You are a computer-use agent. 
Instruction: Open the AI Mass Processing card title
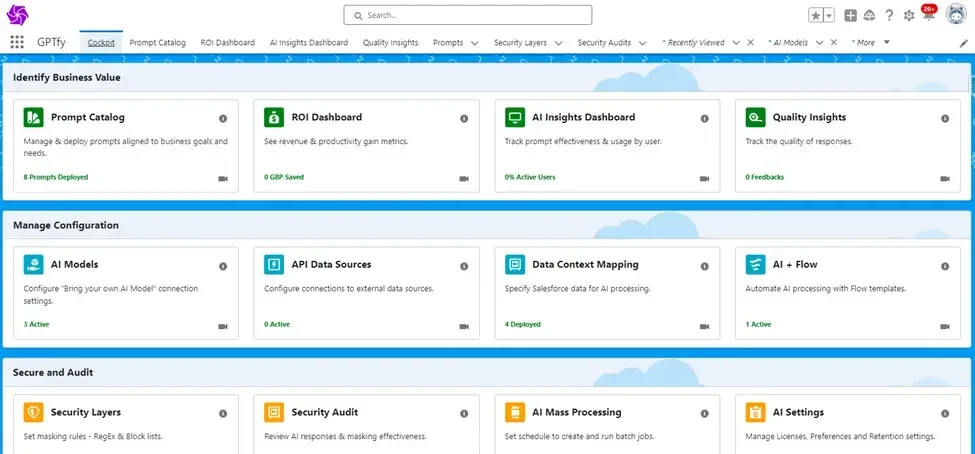(x=576, y=412)
